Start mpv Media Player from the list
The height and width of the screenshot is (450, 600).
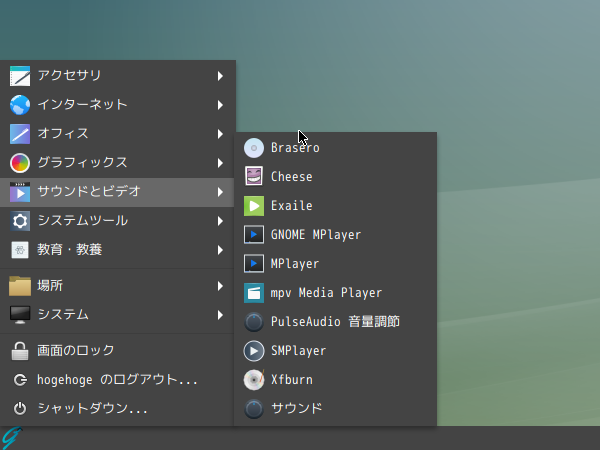tap(336, 293)
